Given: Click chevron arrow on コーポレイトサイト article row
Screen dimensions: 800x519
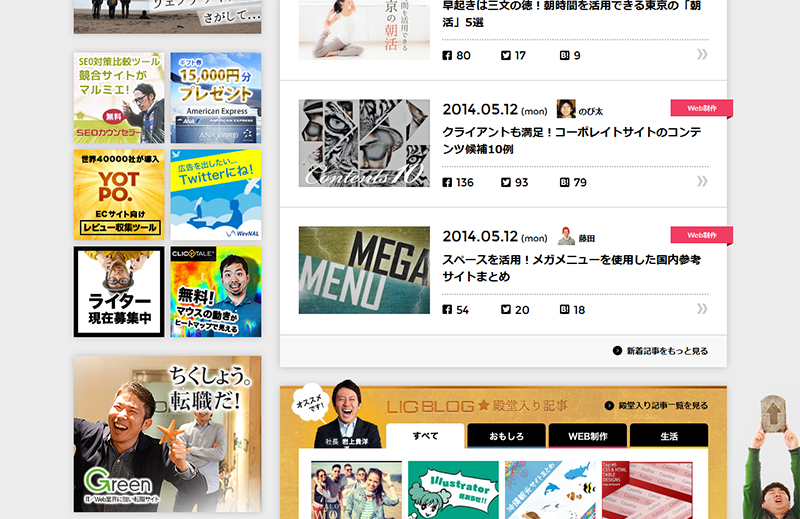Looking at the screenshot, I should click(702, 181).
